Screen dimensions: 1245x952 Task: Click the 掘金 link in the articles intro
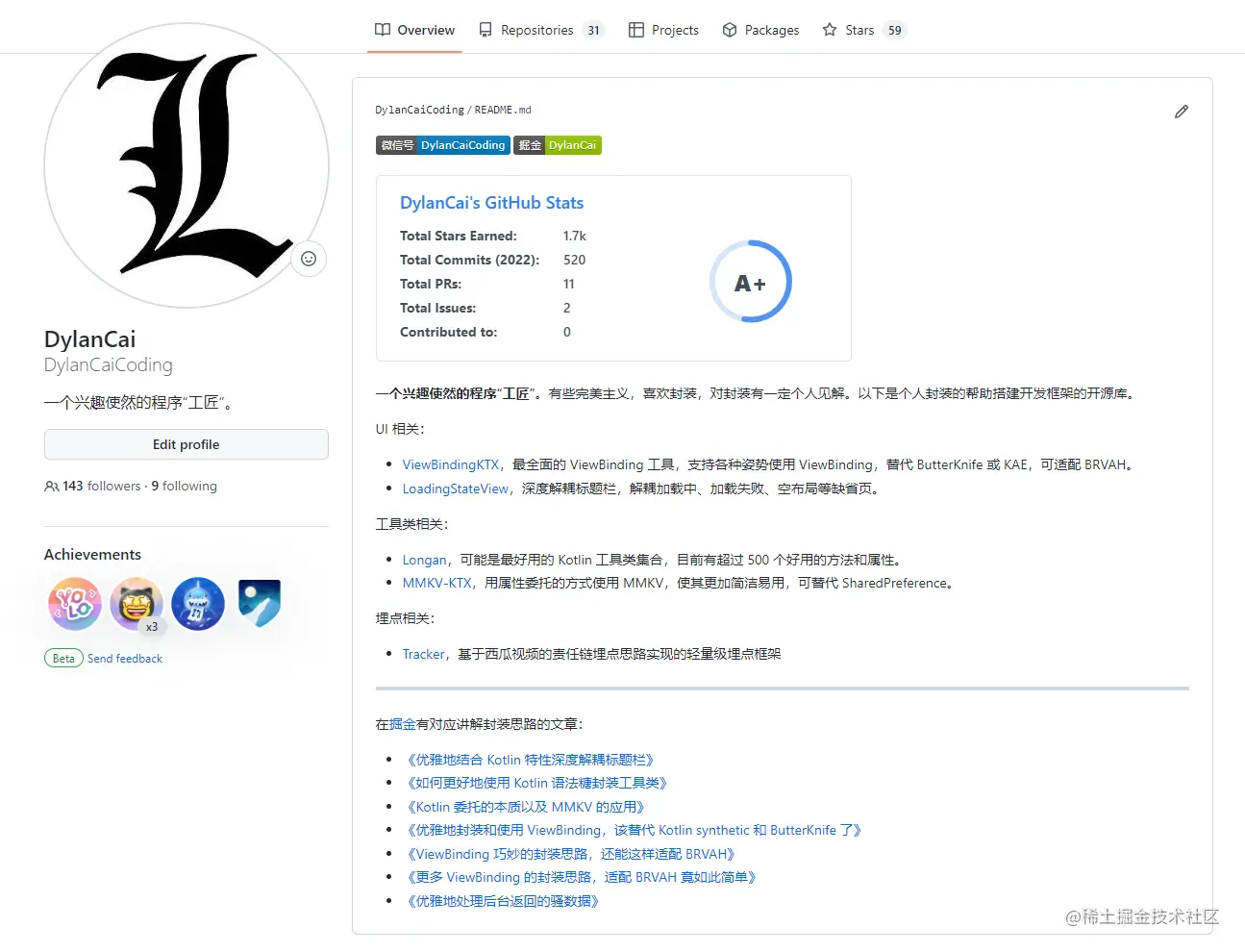point(403,724)
